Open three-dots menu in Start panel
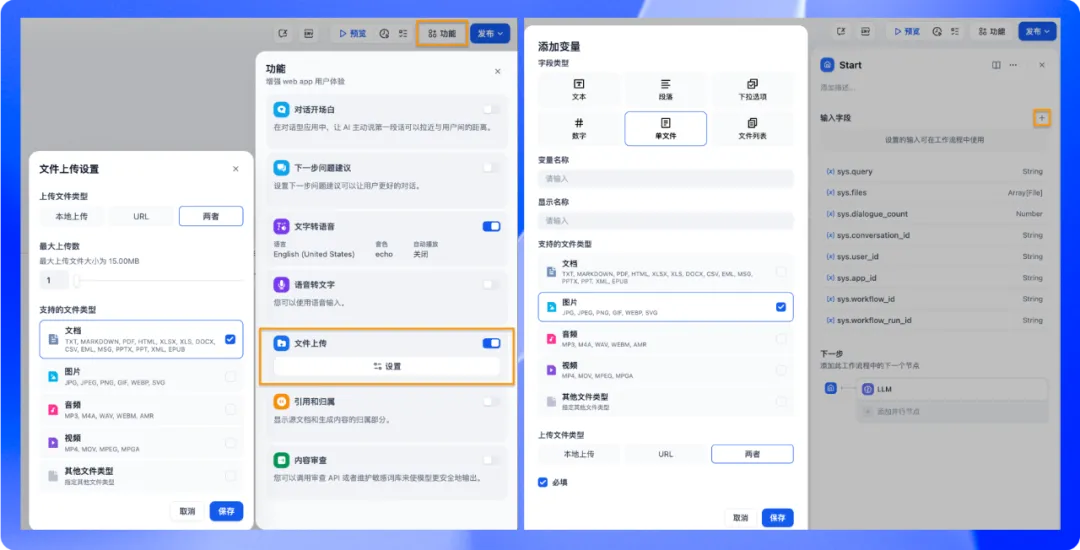This screenshot has height=550, width=1080. tap(1013, 65)
